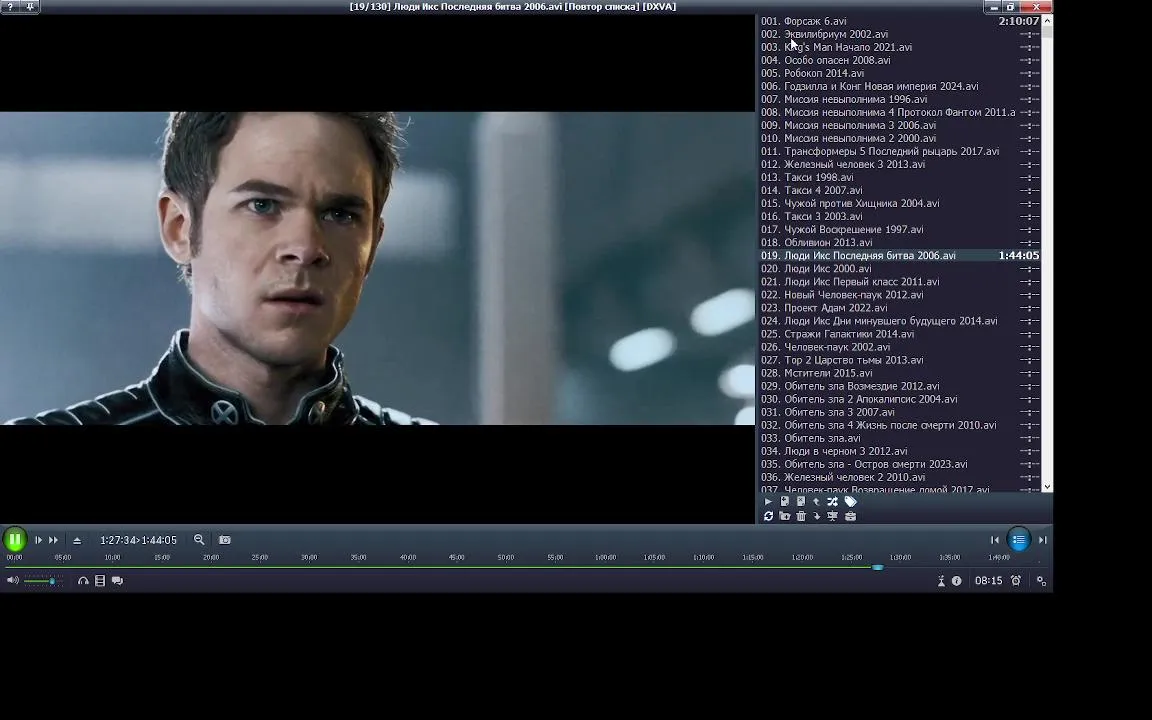Click the zoom magnifier icon

coord(199,539)
